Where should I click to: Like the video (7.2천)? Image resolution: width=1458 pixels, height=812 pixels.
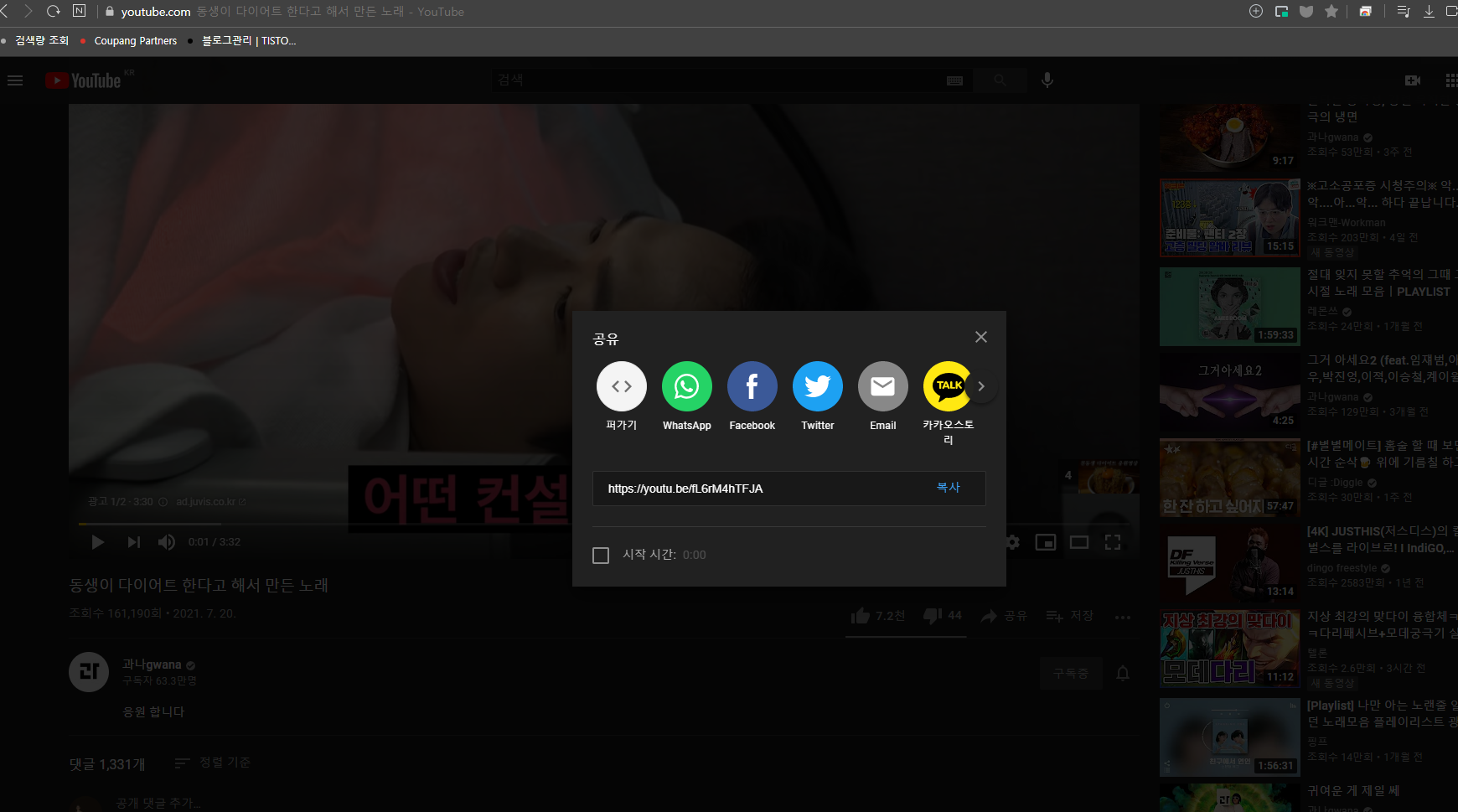[x=877, y=616]
